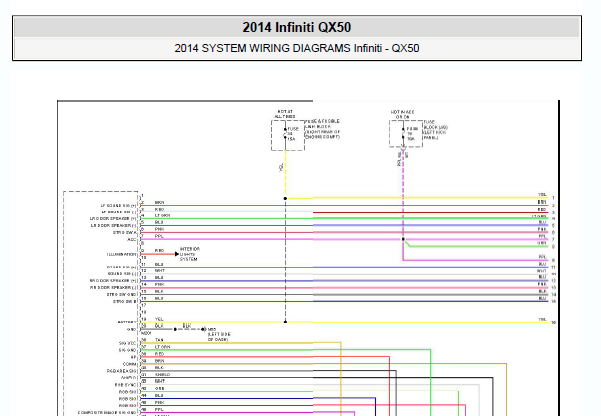Click the "BRN" label on the COMM wire
This screenshot has height=416, width=601.
click(x=159, y=361)
